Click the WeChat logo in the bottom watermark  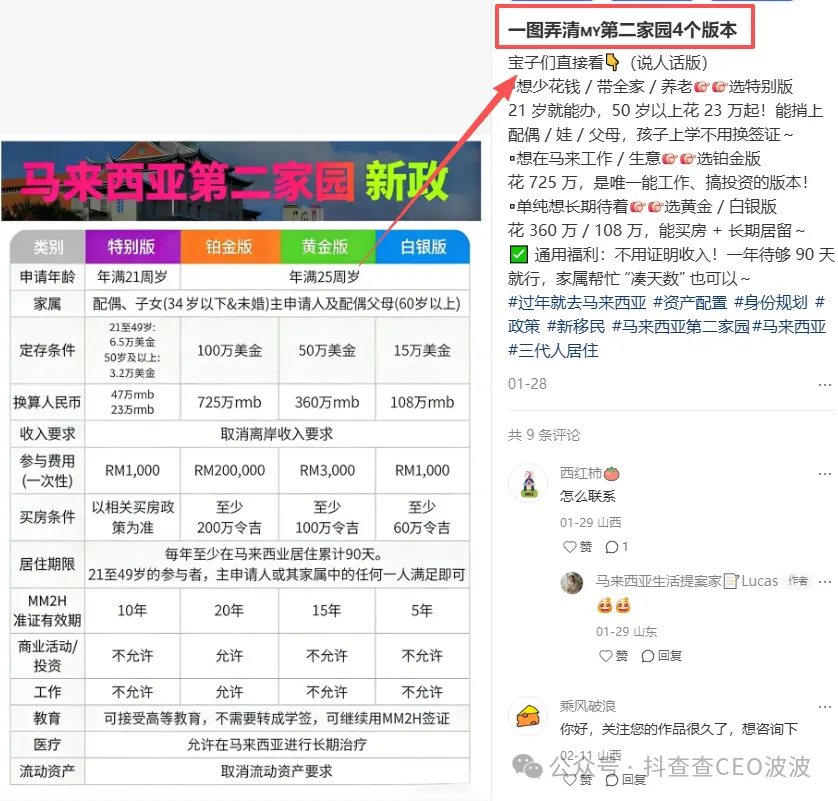(x=527, y=767)
